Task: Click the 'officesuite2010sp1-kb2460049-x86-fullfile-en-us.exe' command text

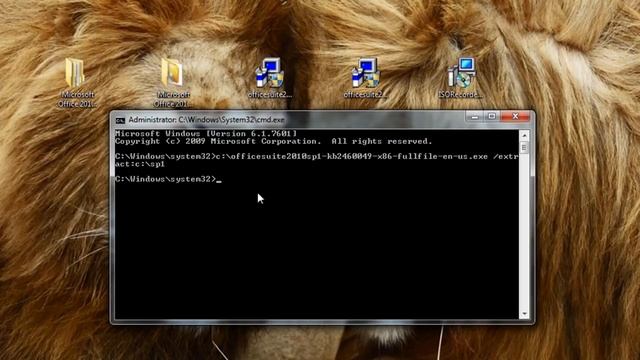Action: point(351,156)
